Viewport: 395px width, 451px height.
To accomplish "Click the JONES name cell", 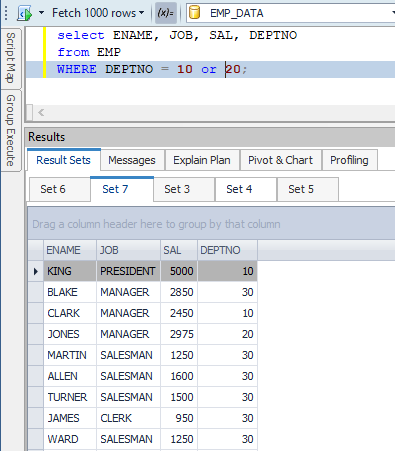I will [x=70, y=334].
